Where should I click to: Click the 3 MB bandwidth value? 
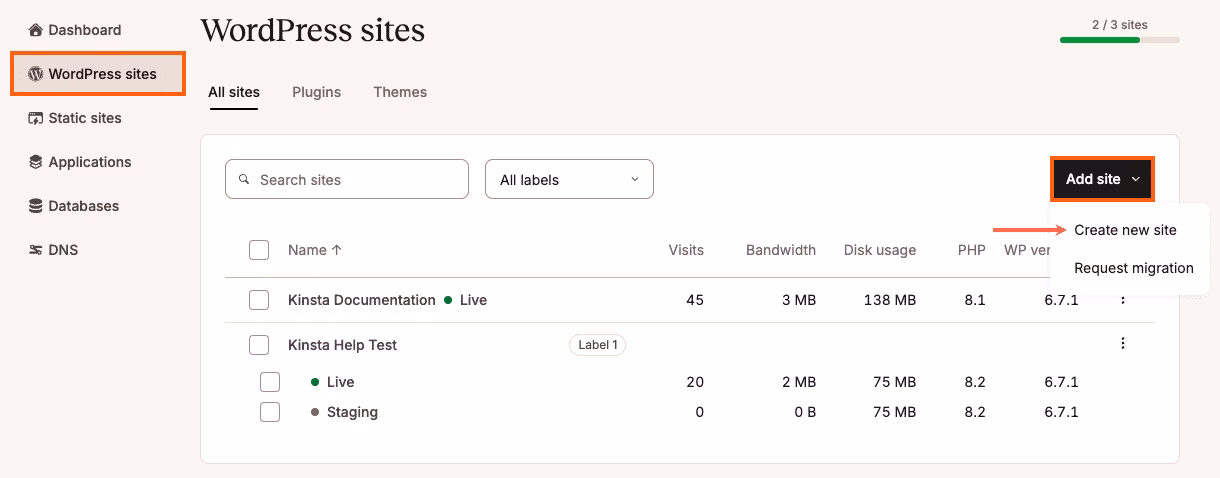pos(798,300)
